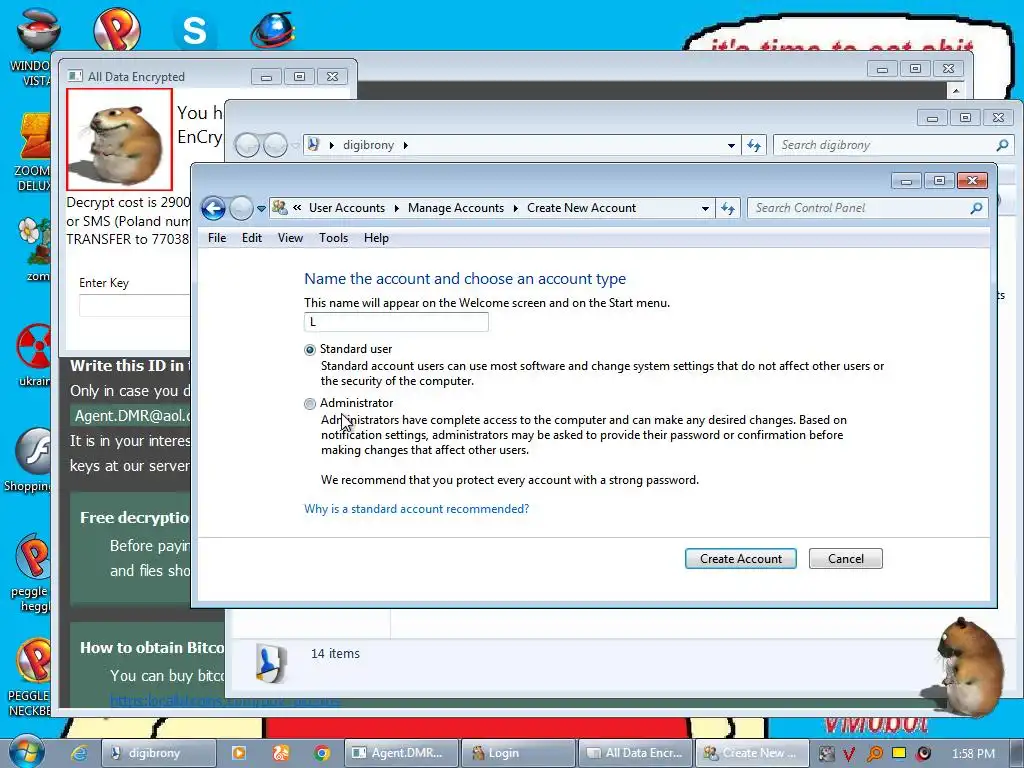The height and width of the screenshot is (768, 1024).
Task: Open Control Panel address bar history dropdown
Action: pyautogui.click(x=705, y=208)
